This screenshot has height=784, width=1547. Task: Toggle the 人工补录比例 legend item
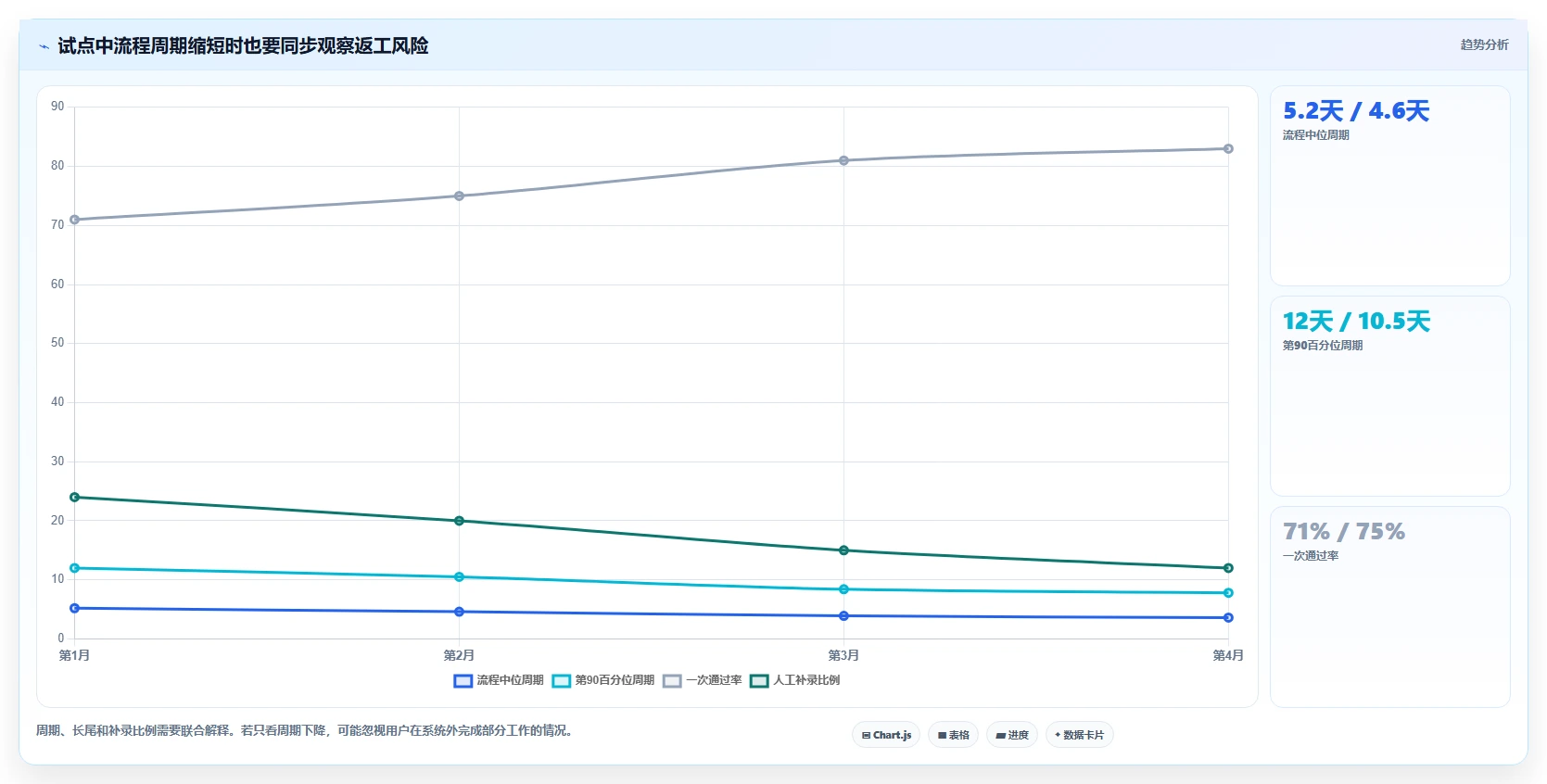[795, 680]
